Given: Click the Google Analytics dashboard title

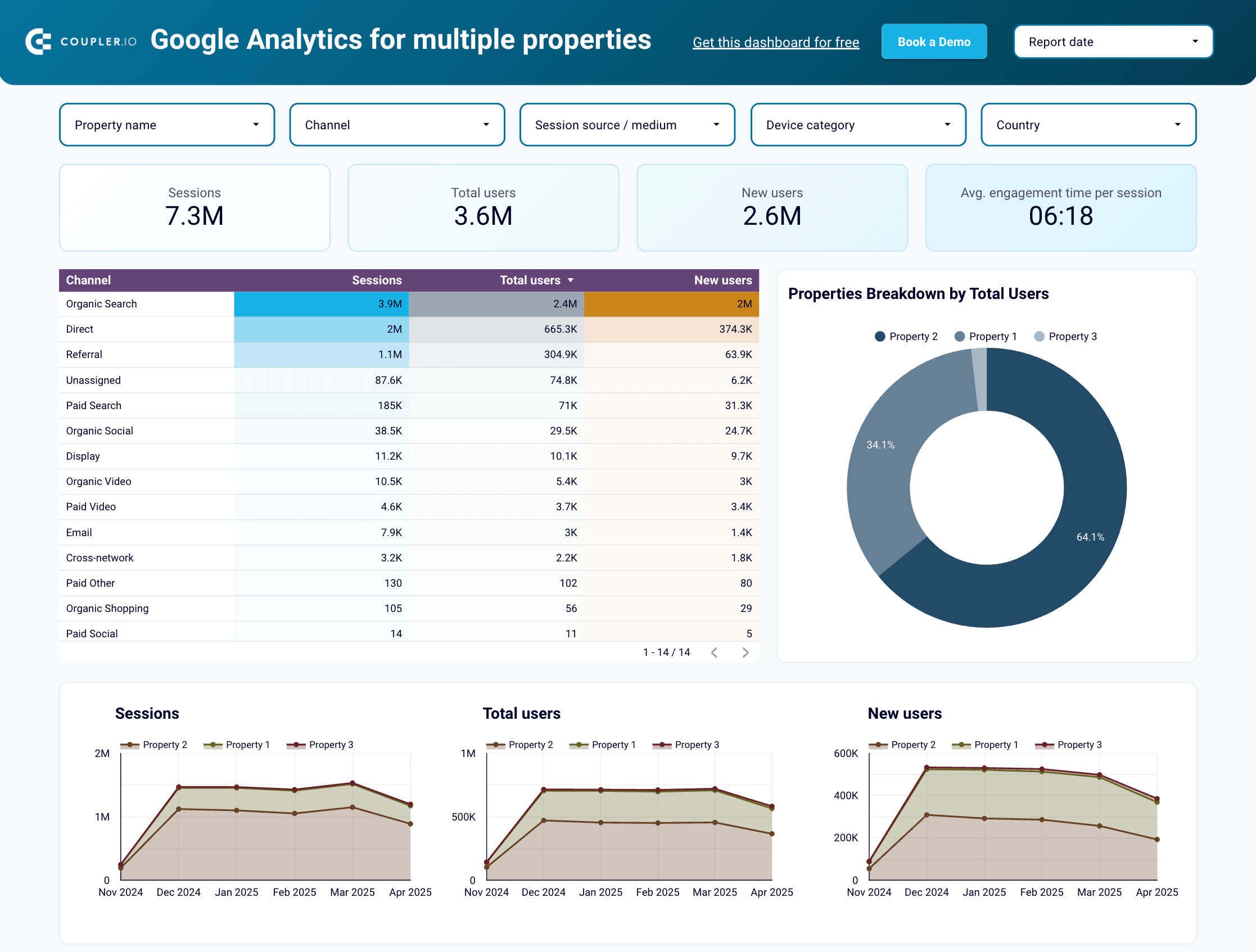Looking at the screenshot, I should click(x=401, y=40).
